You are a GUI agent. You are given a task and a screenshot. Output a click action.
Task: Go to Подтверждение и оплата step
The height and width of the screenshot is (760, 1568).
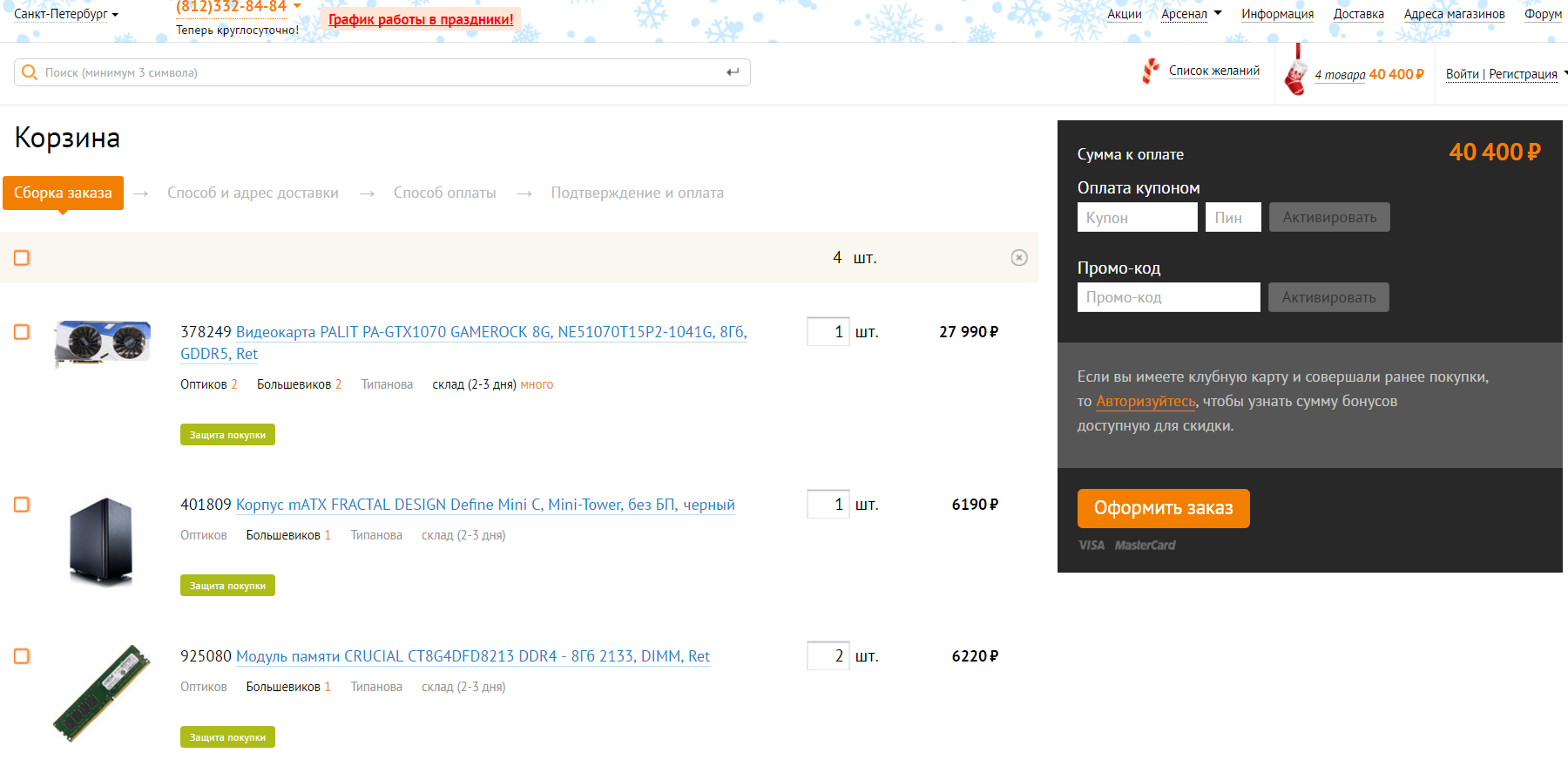point(637,193)
